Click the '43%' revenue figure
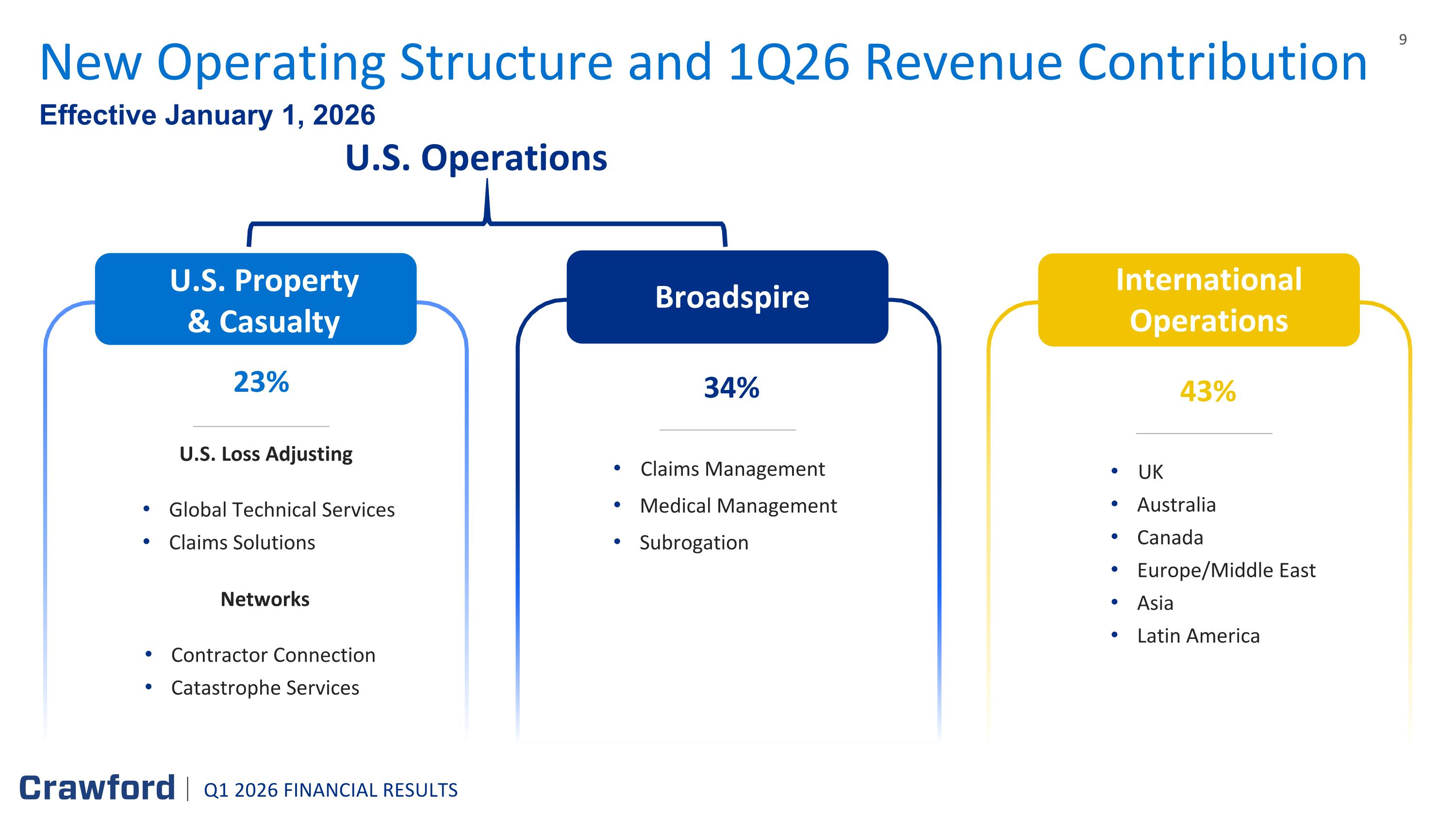The height and width of the screenshot is (819, 1456). point(1208,391)
